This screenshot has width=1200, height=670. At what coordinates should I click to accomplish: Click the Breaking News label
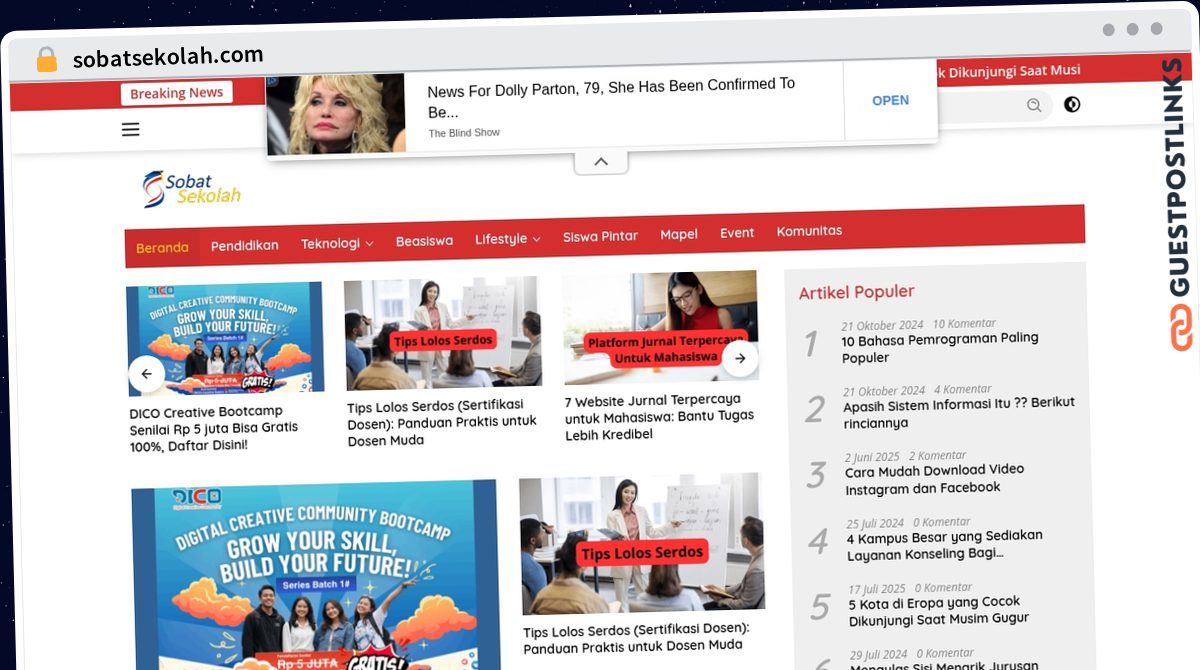pyautogui.click(x=177, y=93)
